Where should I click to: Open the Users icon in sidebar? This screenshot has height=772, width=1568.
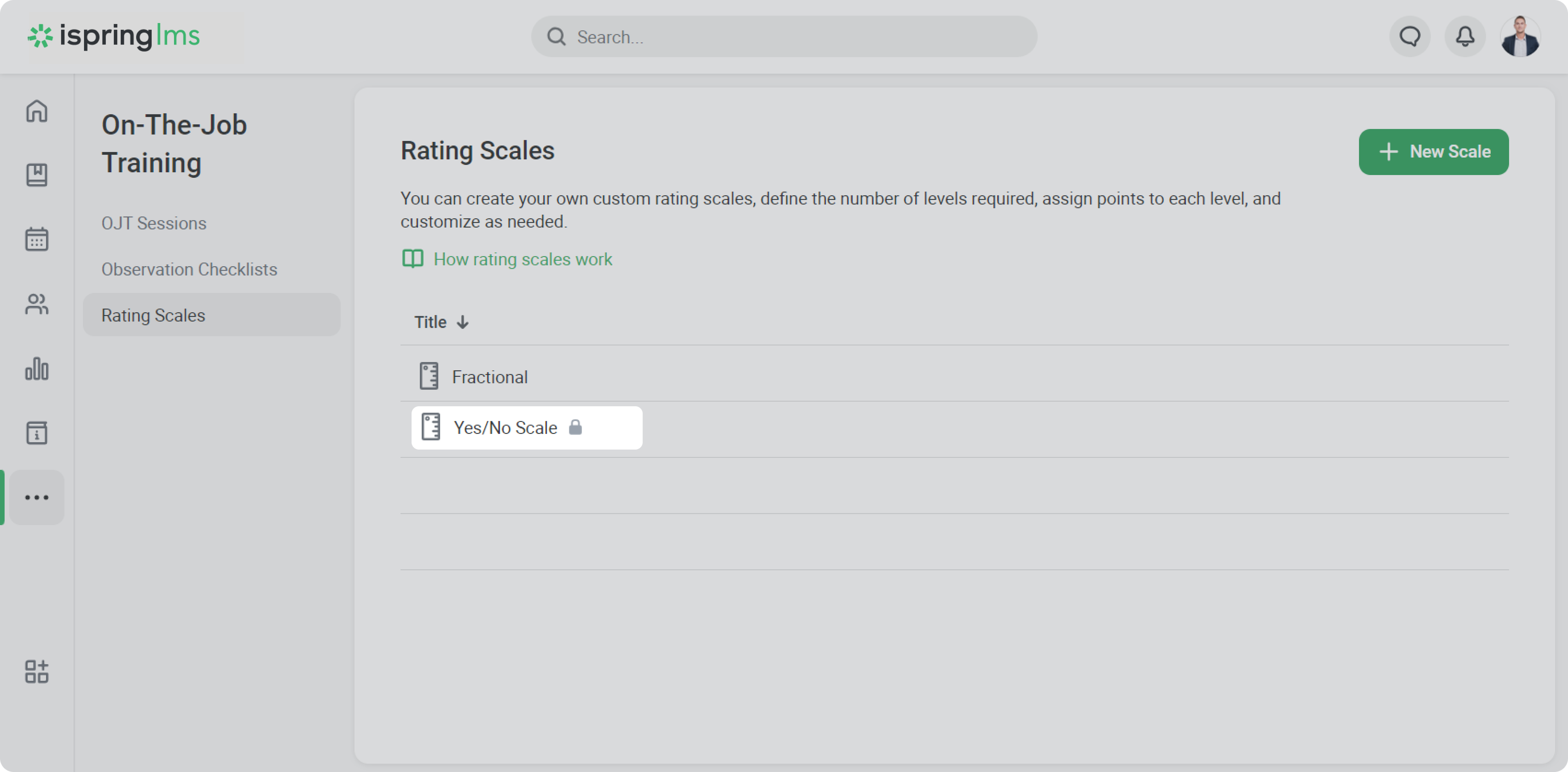tap(37, 304)
